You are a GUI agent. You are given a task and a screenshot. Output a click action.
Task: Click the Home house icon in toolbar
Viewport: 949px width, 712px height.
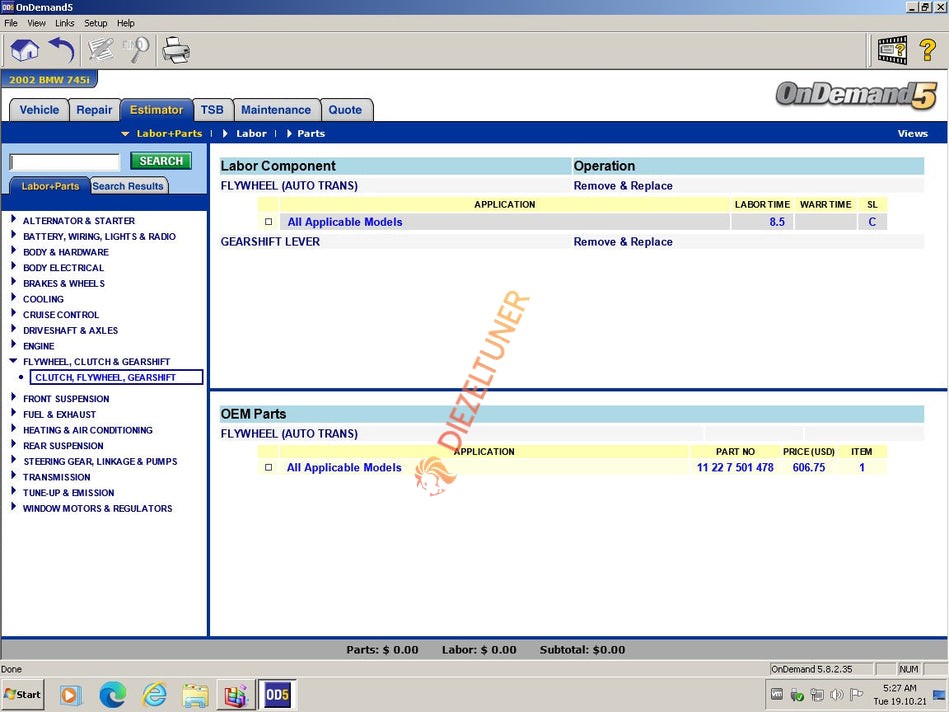(24, 50)
